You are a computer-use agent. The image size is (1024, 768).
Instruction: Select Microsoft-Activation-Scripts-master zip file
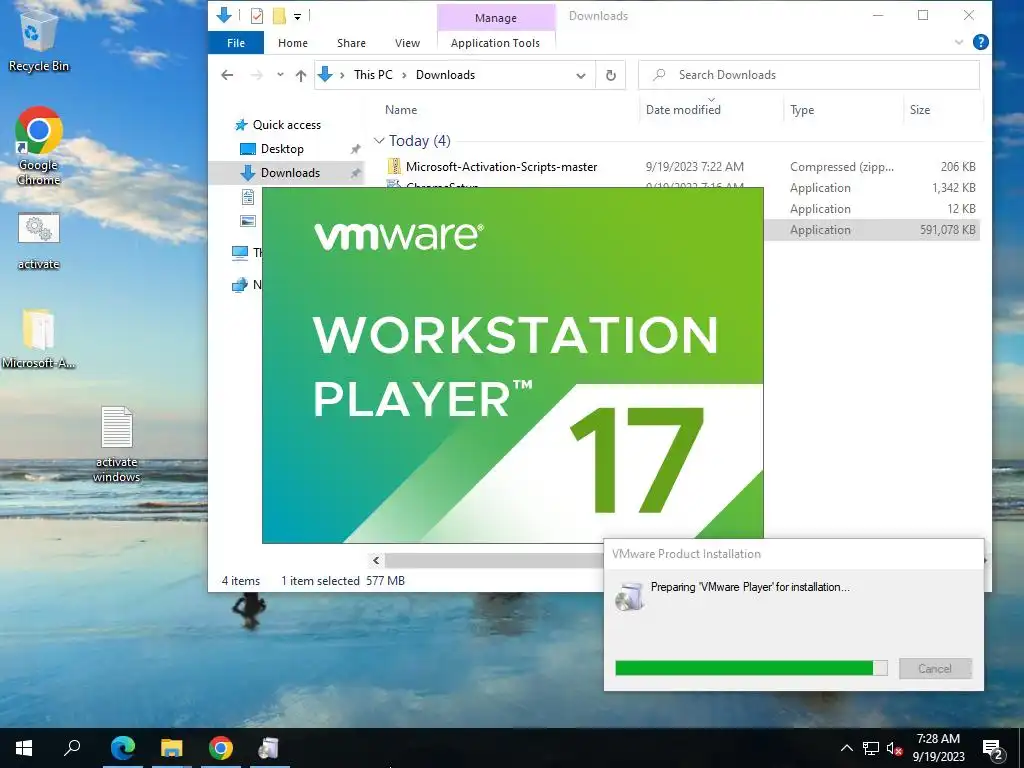[x=502, y=167]
